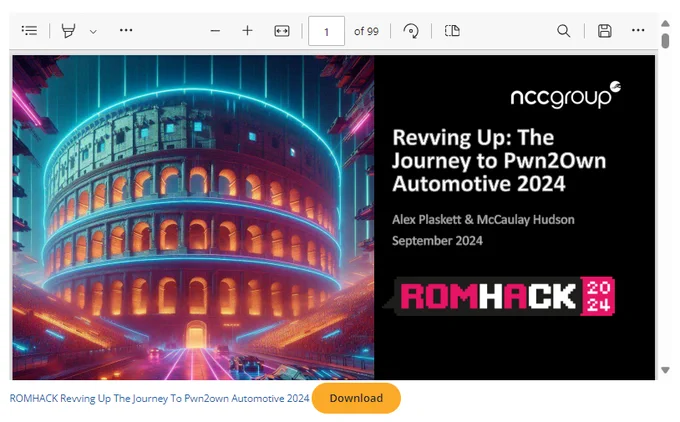
Task: Zoom in with the plus icon
Action: click(247, 30)
